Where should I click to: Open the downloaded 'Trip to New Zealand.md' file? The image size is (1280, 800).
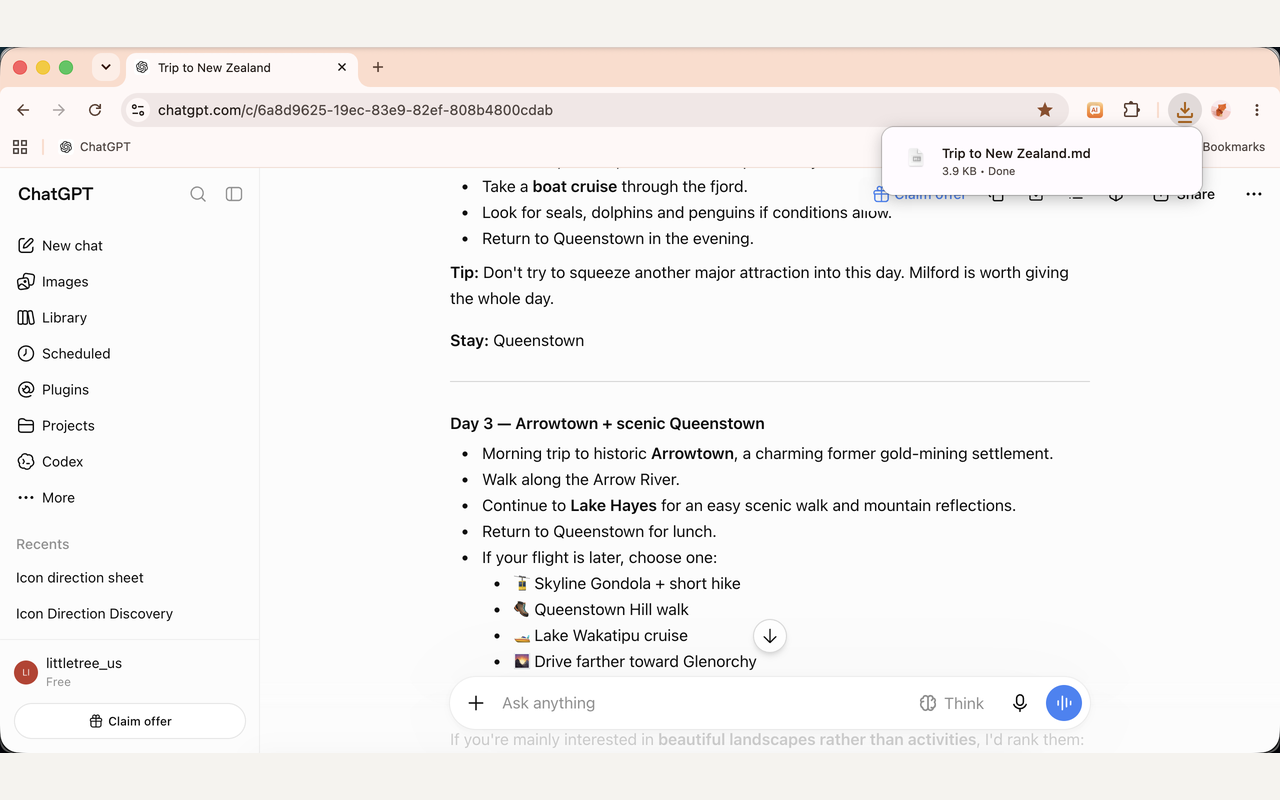[x=1042, y=161]
